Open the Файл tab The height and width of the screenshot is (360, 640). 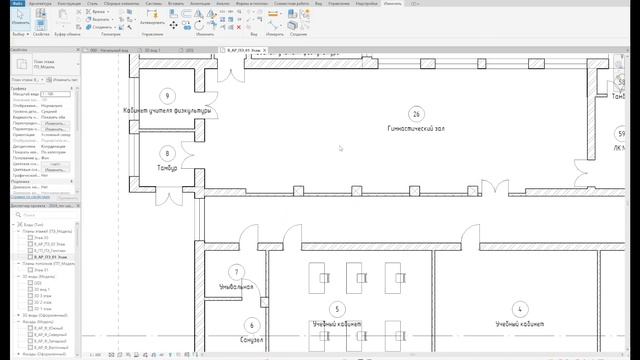click(17, 3)
